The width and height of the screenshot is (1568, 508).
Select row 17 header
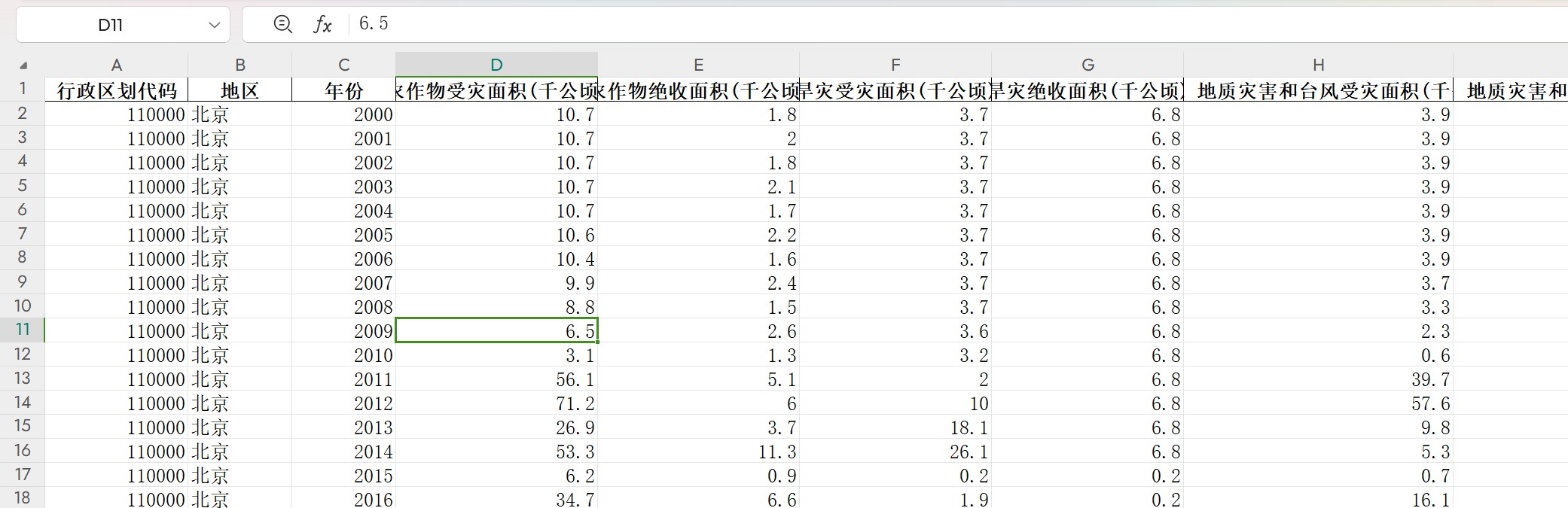(23, 474)
